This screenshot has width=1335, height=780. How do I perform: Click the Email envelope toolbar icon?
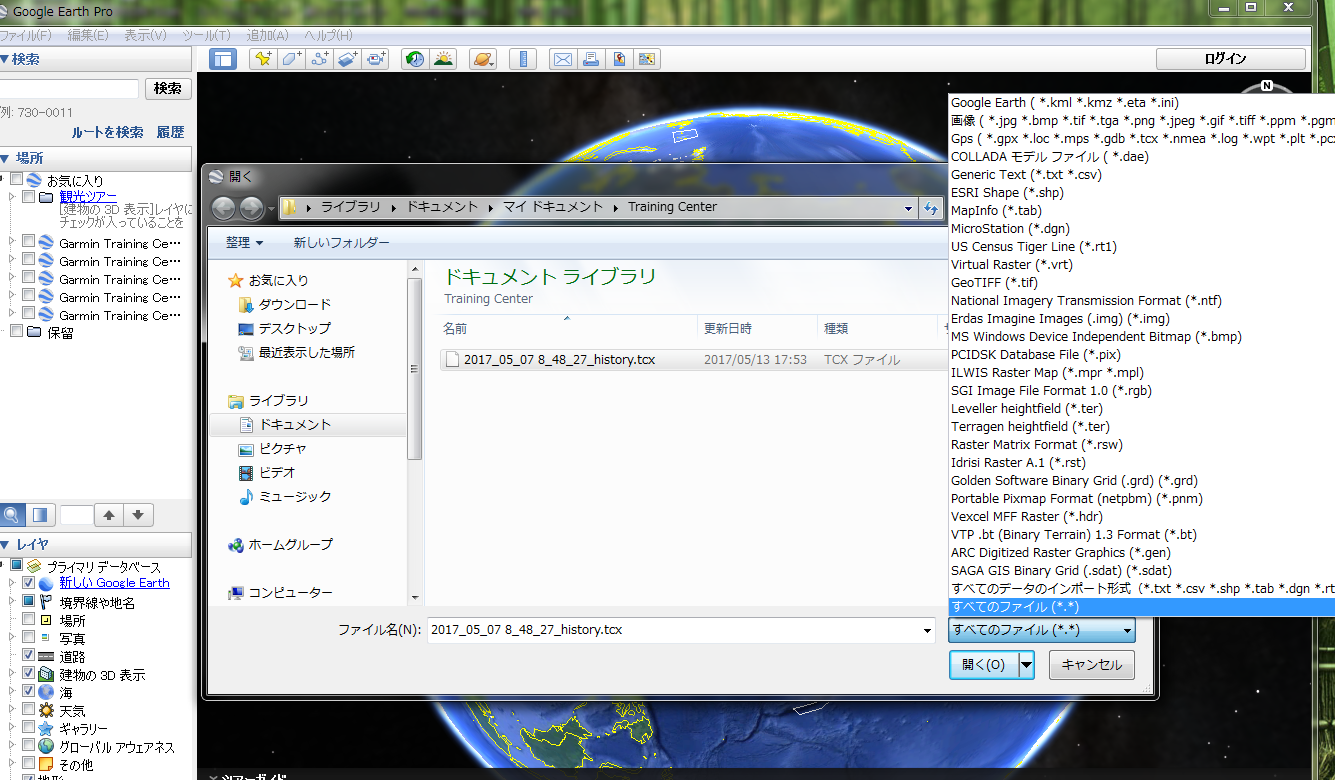(563, 59)
